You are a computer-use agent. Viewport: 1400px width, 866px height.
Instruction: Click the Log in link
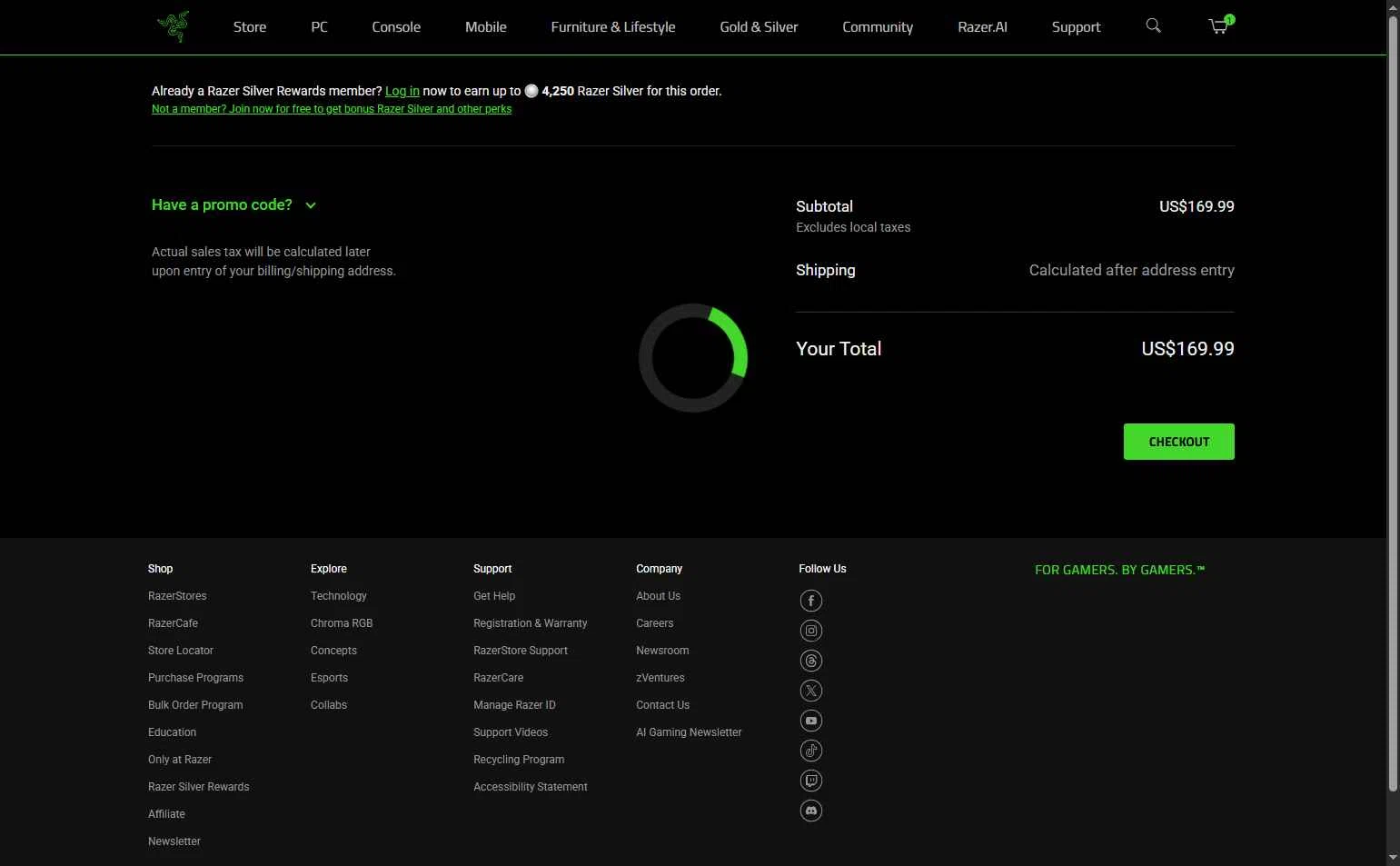pyautogui.click(x=402, y=91)
